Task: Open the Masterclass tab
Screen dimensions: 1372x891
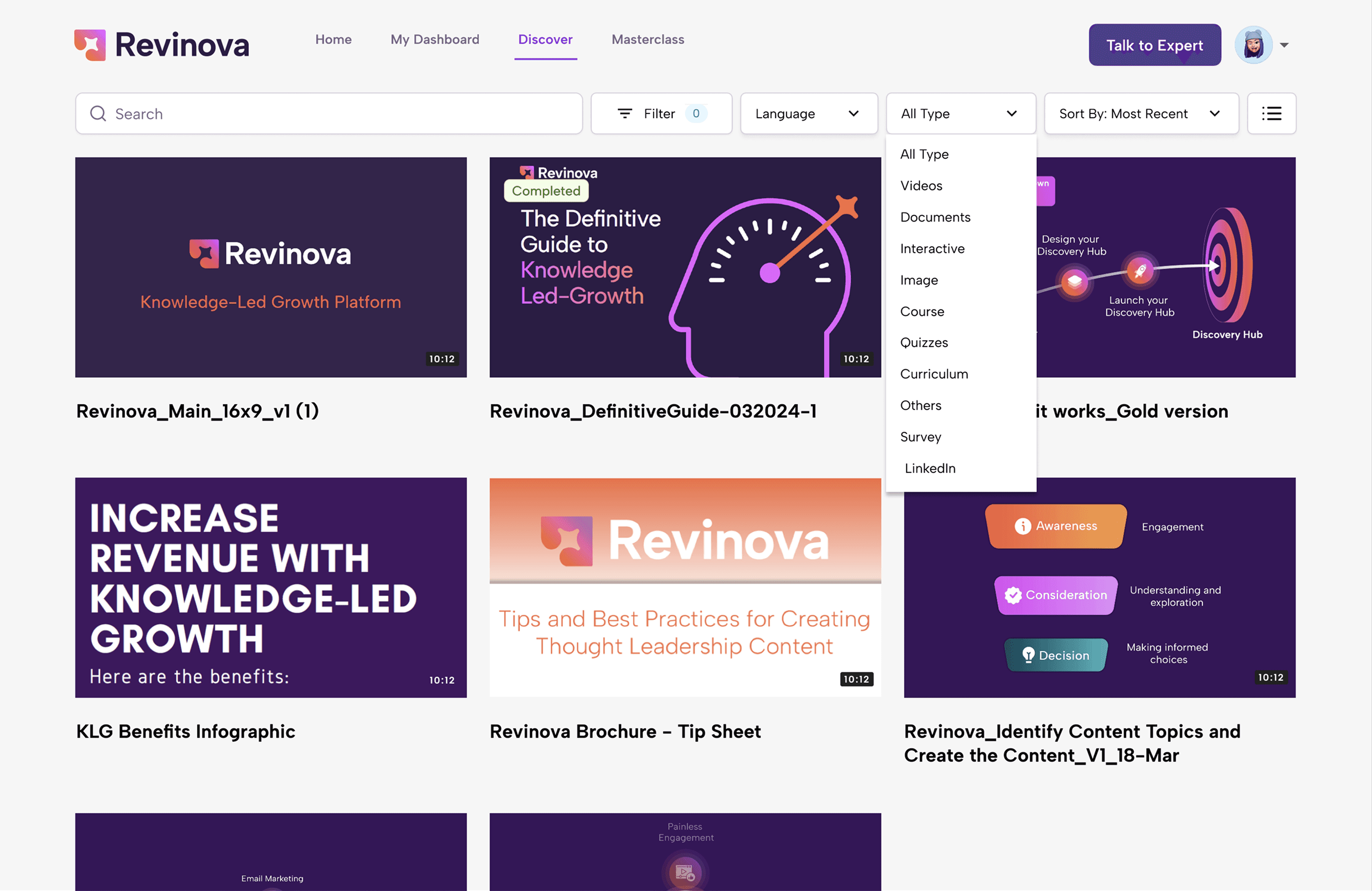Action: tap(647, 39)
